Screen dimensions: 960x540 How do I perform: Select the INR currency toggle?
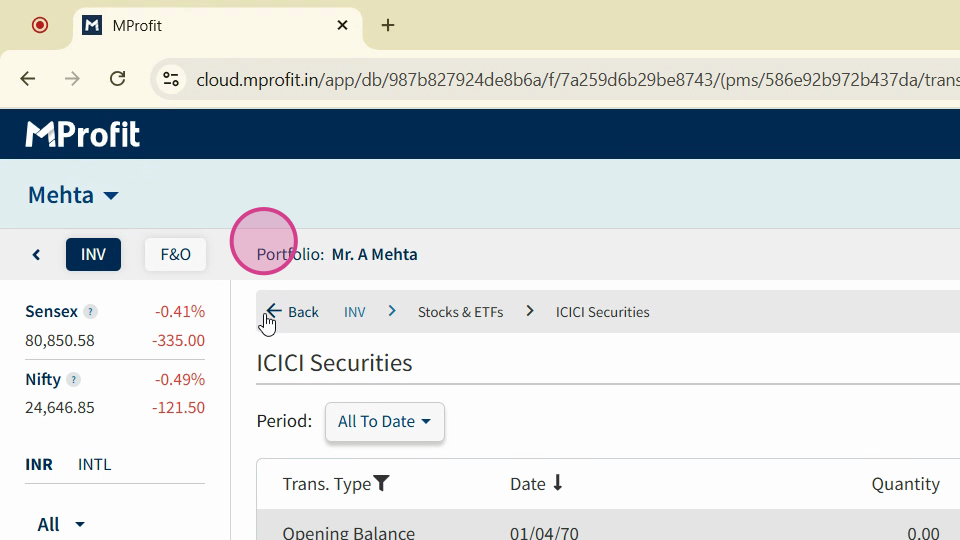[x=39, y=465]
